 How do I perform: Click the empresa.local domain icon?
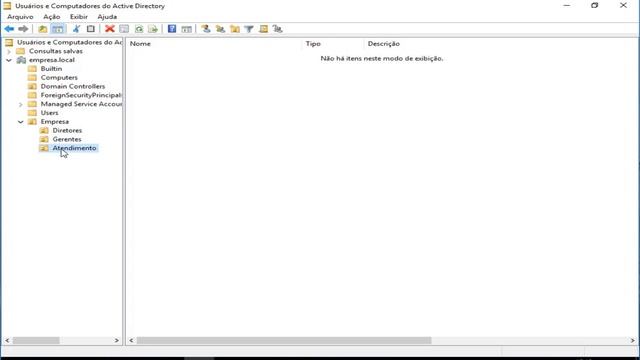point(21,60)
